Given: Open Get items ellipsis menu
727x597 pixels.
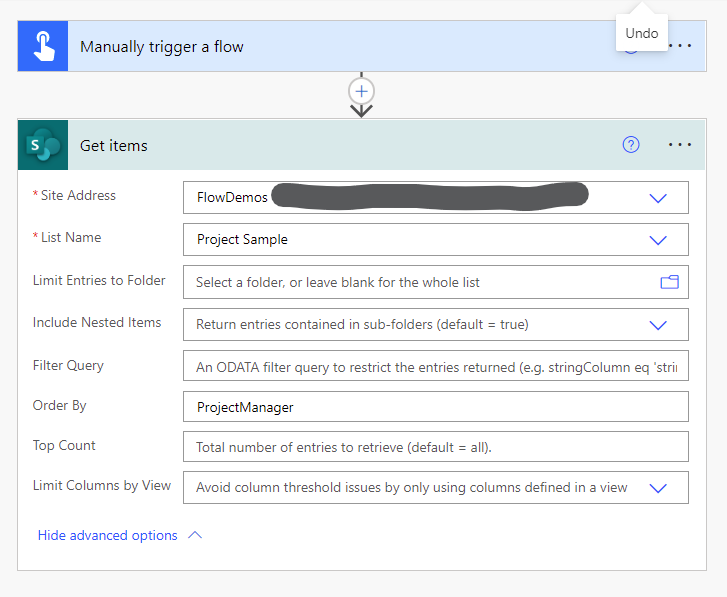Looking at the screenshot, I should click(x=680, y=145).
